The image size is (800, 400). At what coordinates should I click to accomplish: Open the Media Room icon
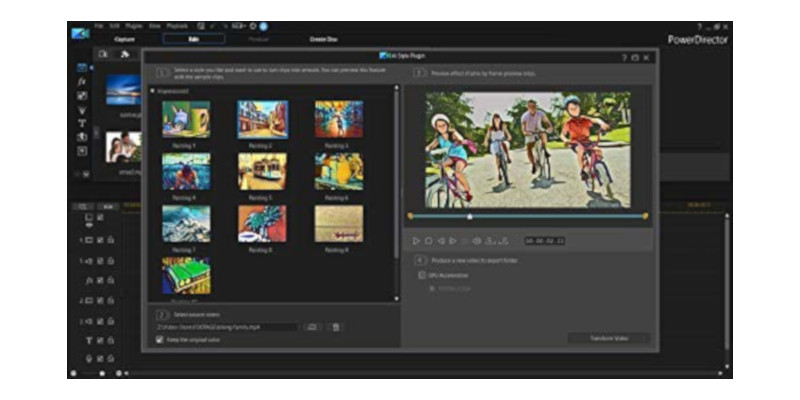click(x=82, y=67)
